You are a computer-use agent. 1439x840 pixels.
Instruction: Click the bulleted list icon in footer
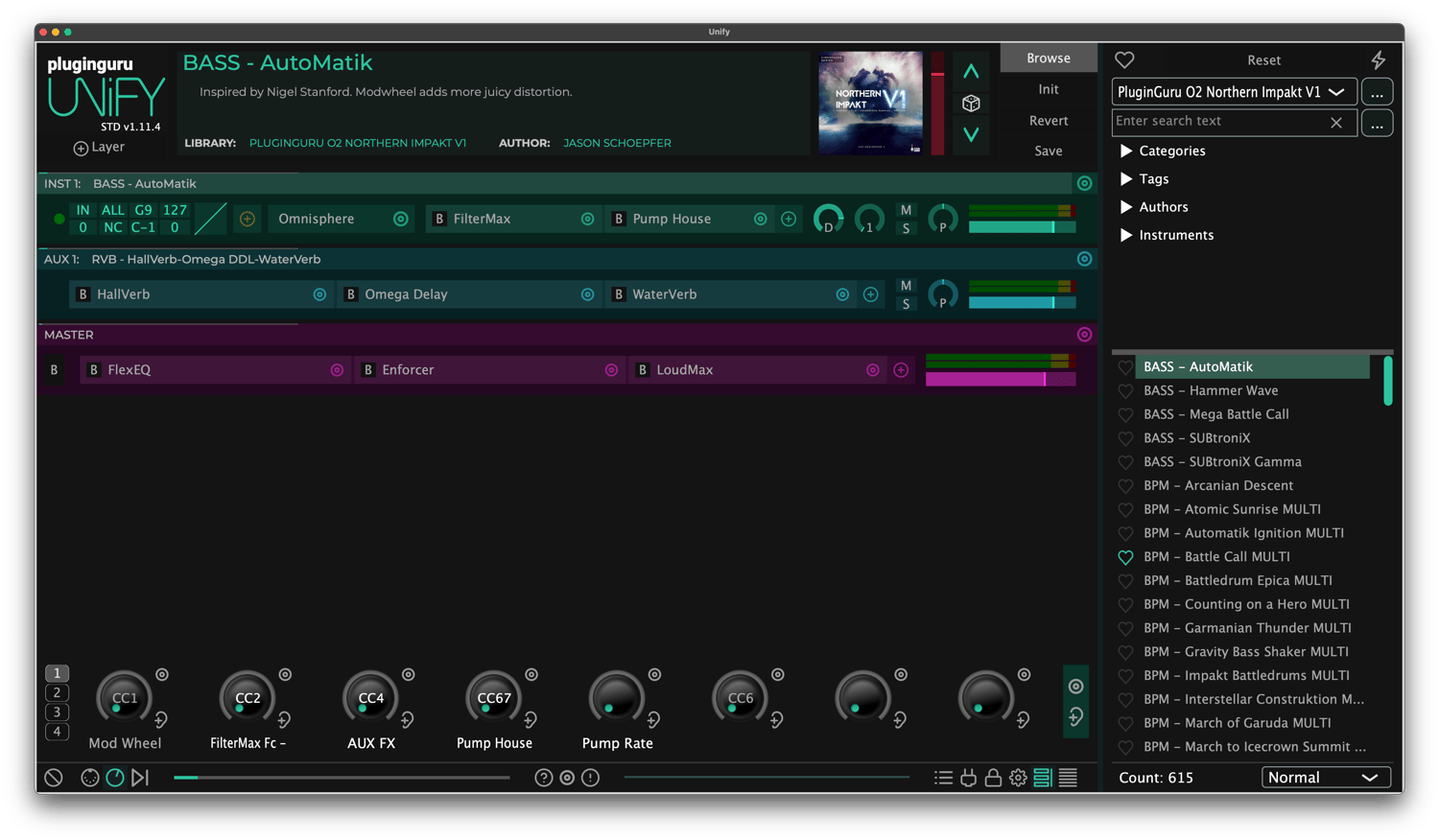click(x=943, y=778)
